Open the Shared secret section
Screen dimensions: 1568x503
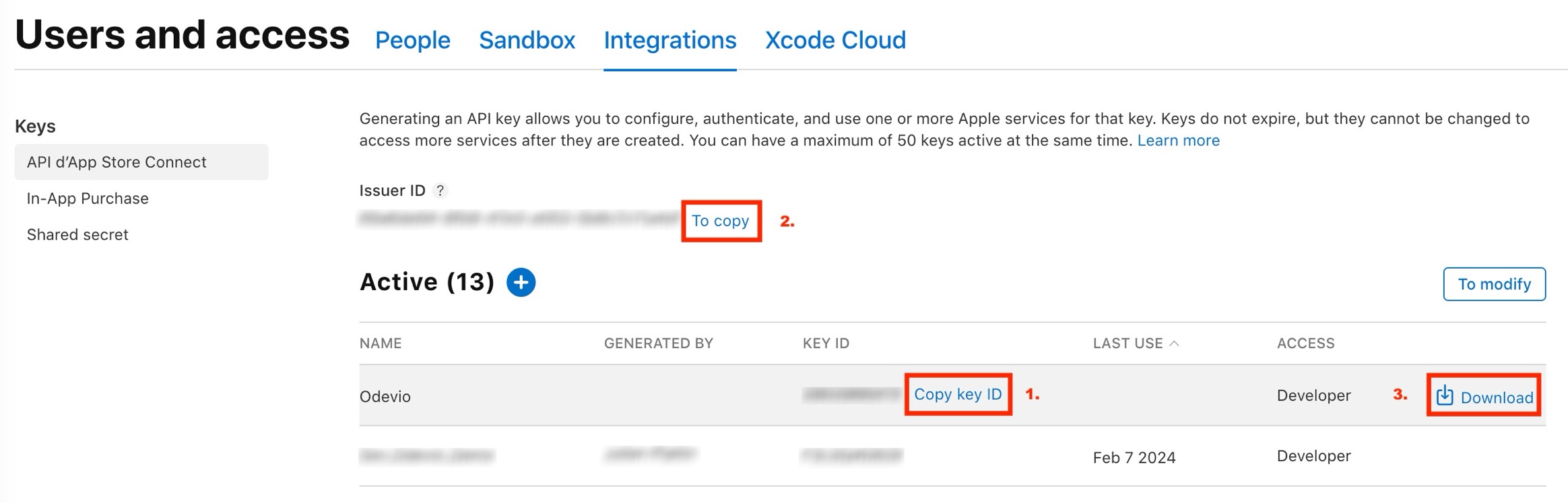77,235
